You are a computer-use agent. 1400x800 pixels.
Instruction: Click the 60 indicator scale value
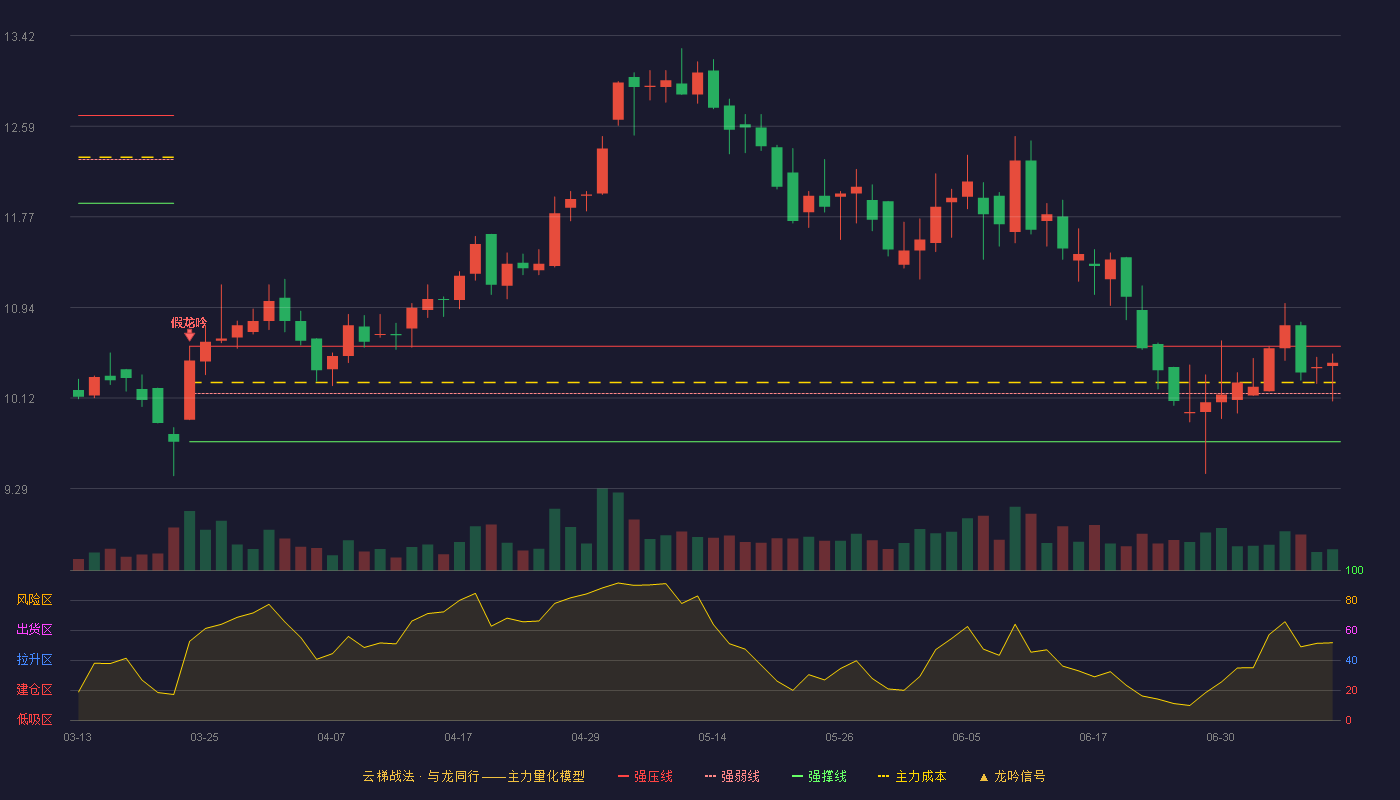[x=1351, y=630]
